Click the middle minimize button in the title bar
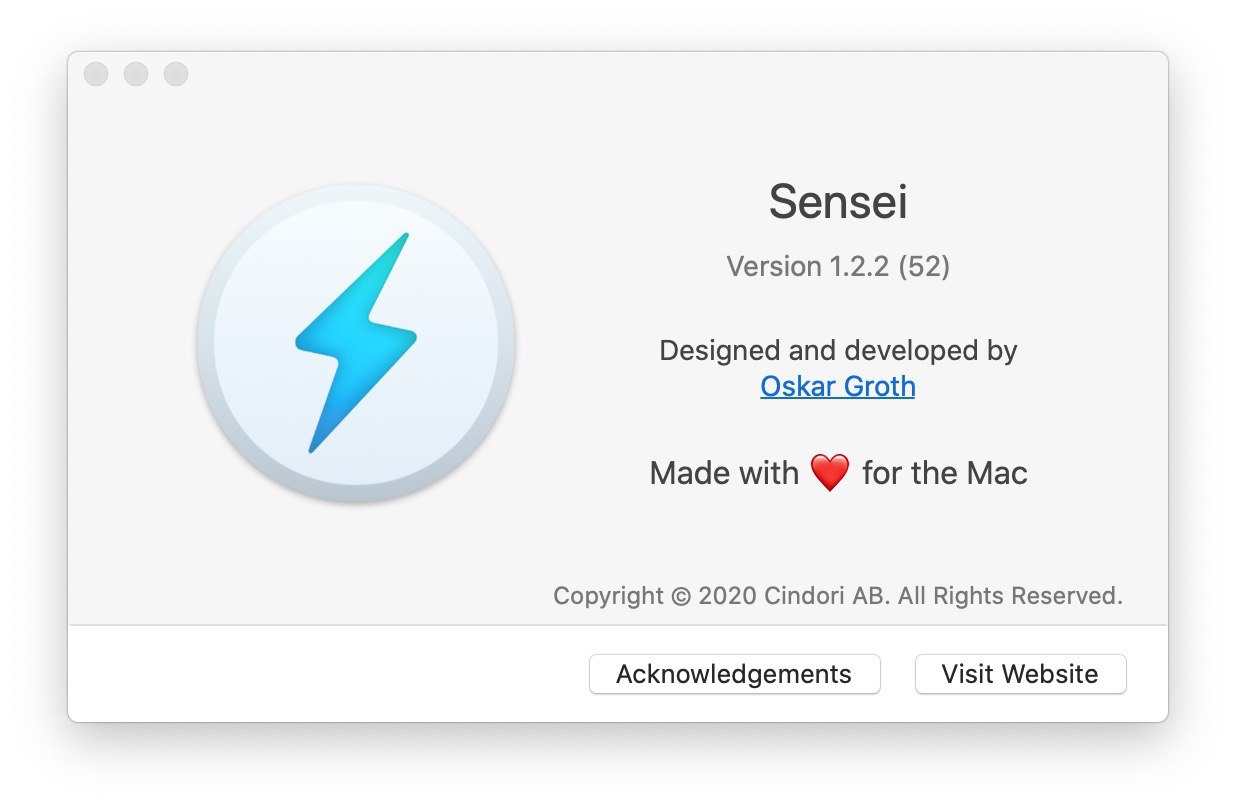This screenshot has width=1236, height=806. click(136, 74)
